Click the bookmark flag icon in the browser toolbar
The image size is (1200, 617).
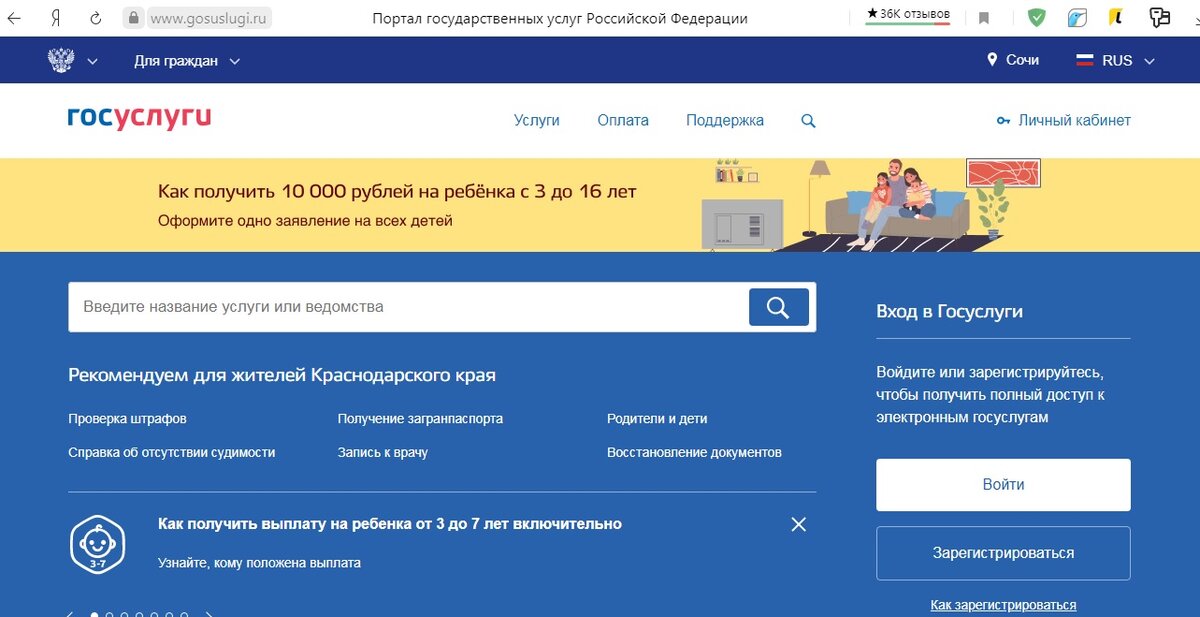(985, 17)
